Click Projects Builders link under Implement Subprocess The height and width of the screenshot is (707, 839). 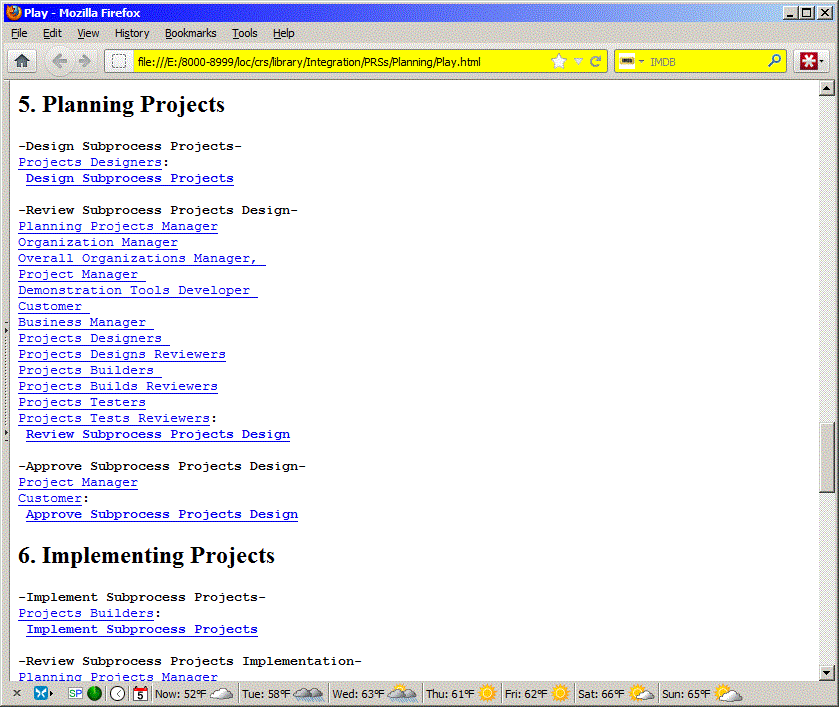[86, 613]
